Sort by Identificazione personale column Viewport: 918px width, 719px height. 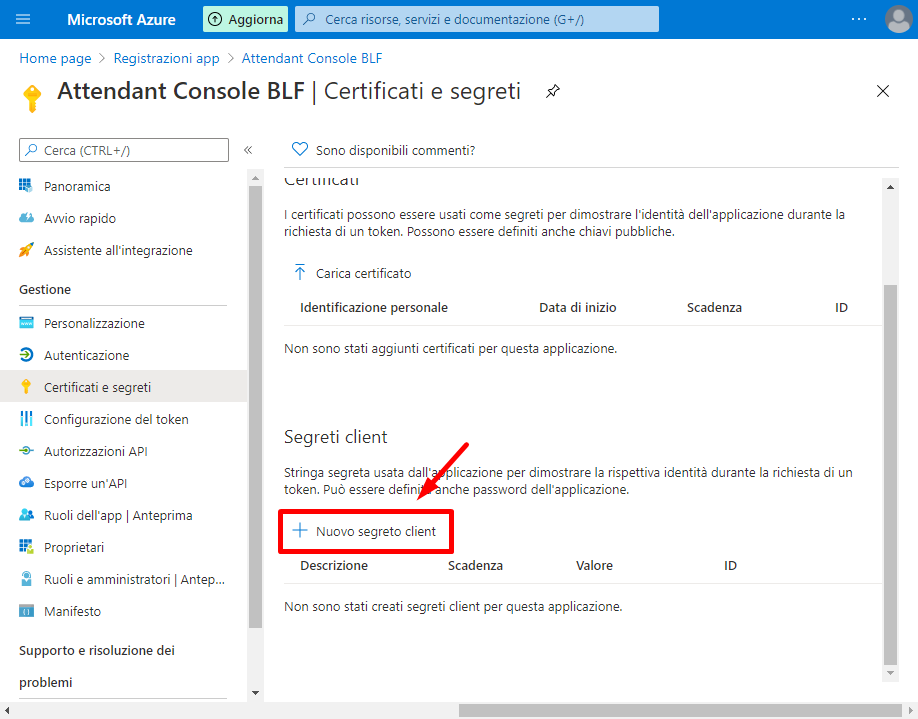point(374,307)
